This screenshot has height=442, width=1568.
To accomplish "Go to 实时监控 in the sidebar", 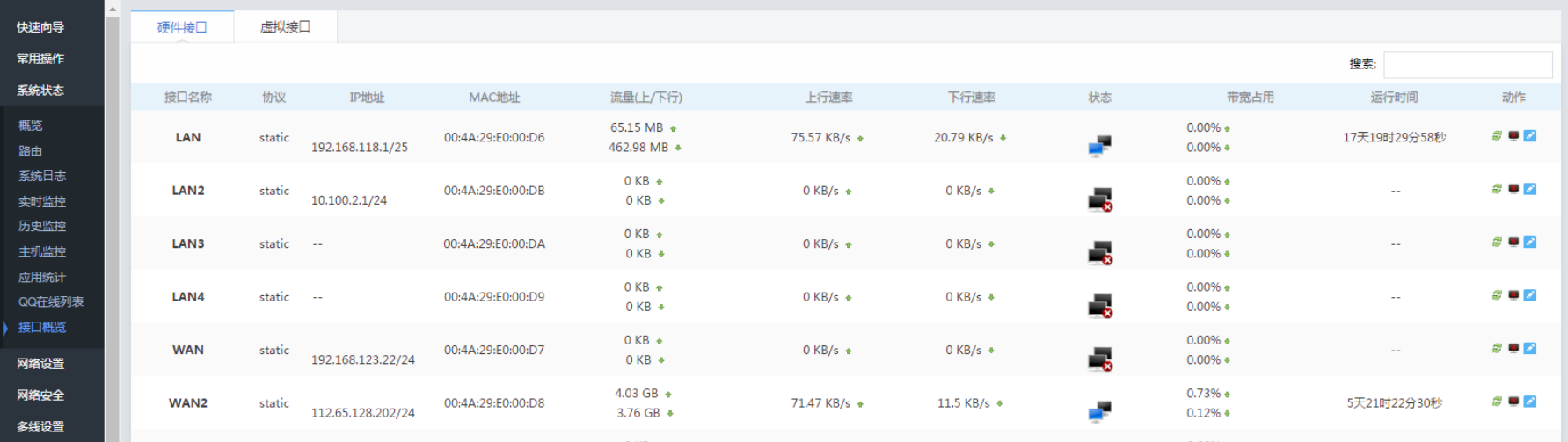I will 42,201.
